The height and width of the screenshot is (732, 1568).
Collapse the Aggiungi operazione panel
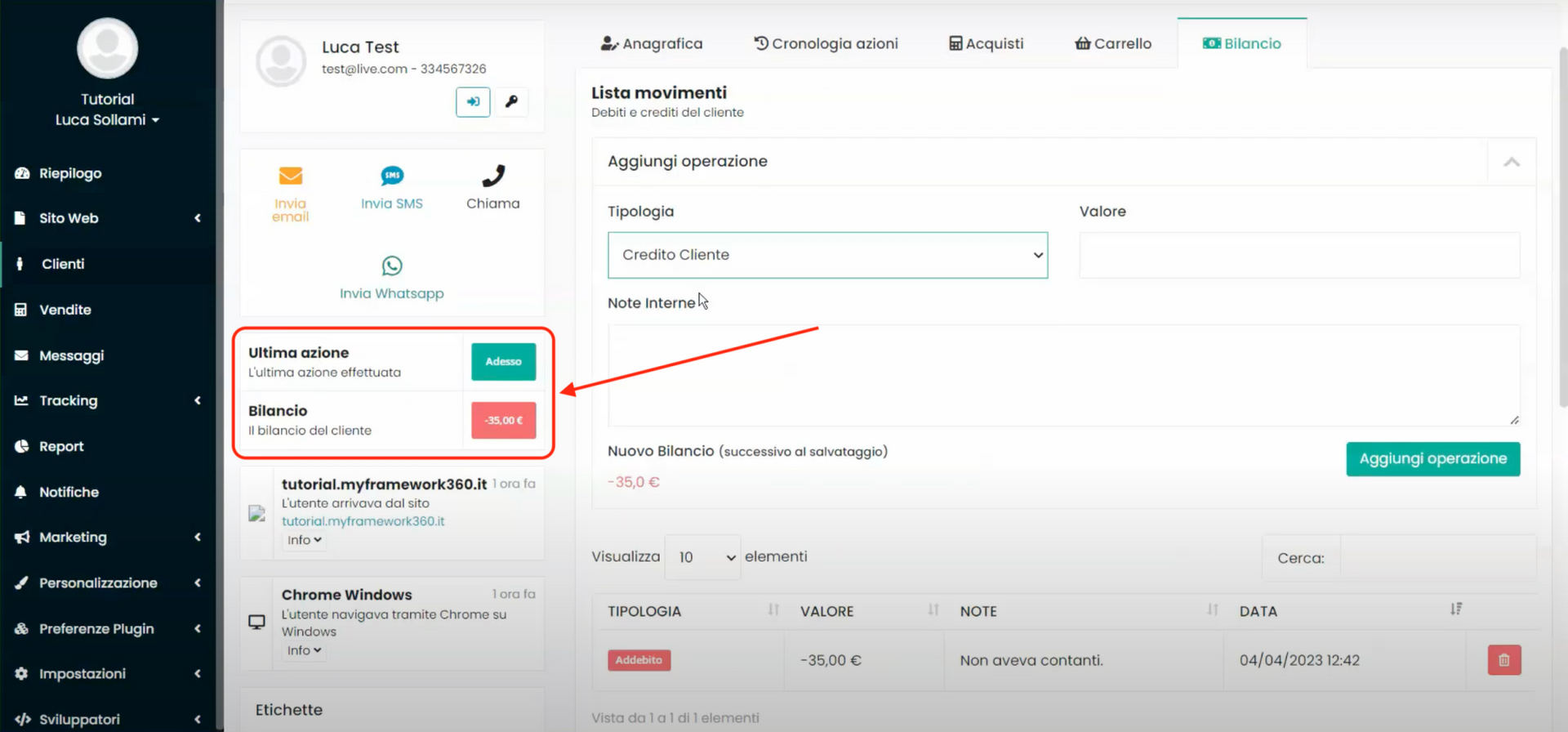1511,162
